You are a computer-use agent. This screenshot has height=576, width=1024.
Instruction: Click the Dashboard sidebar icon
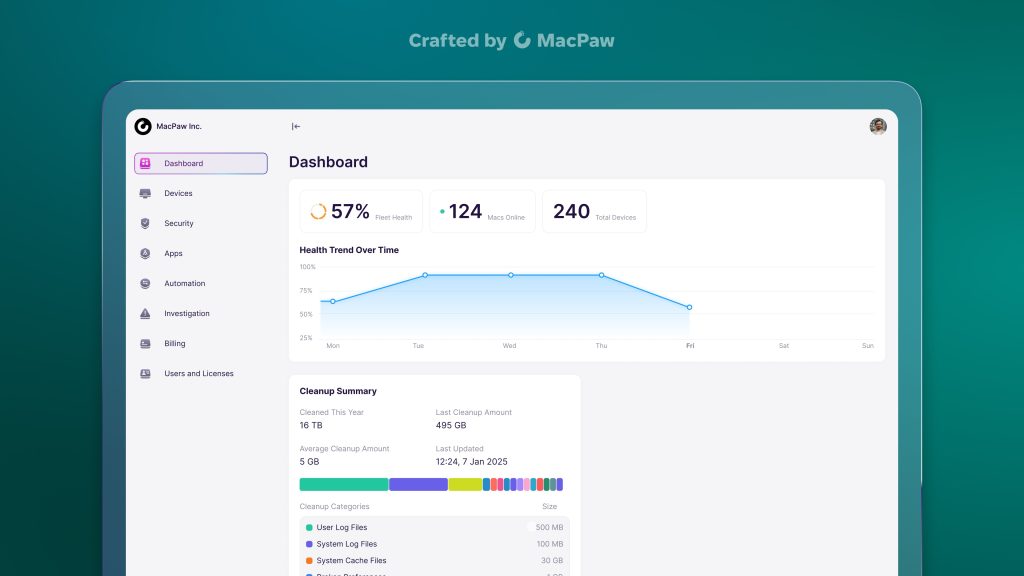[x=145, y=163]
